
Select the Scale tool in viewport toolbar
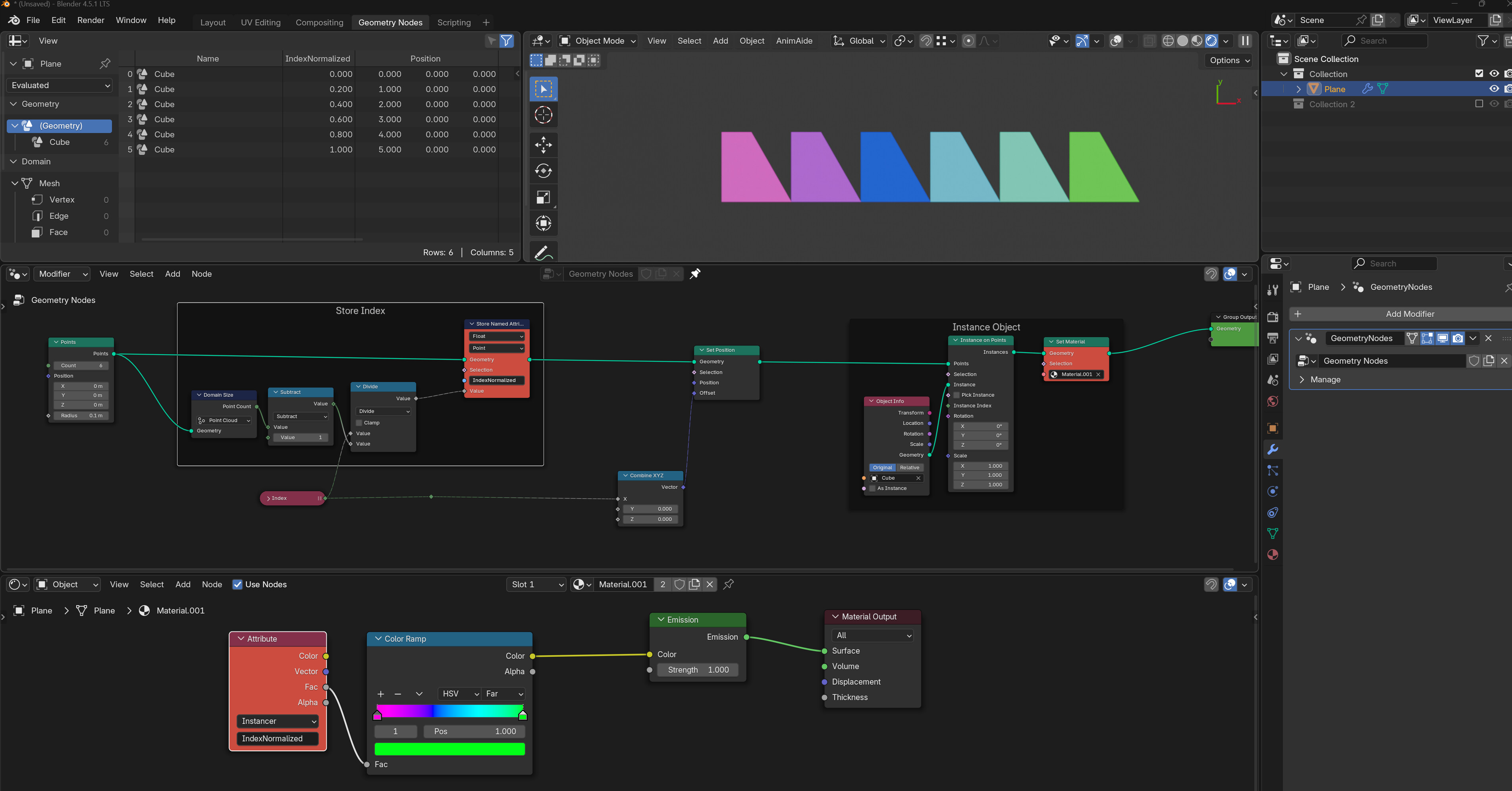544,197
